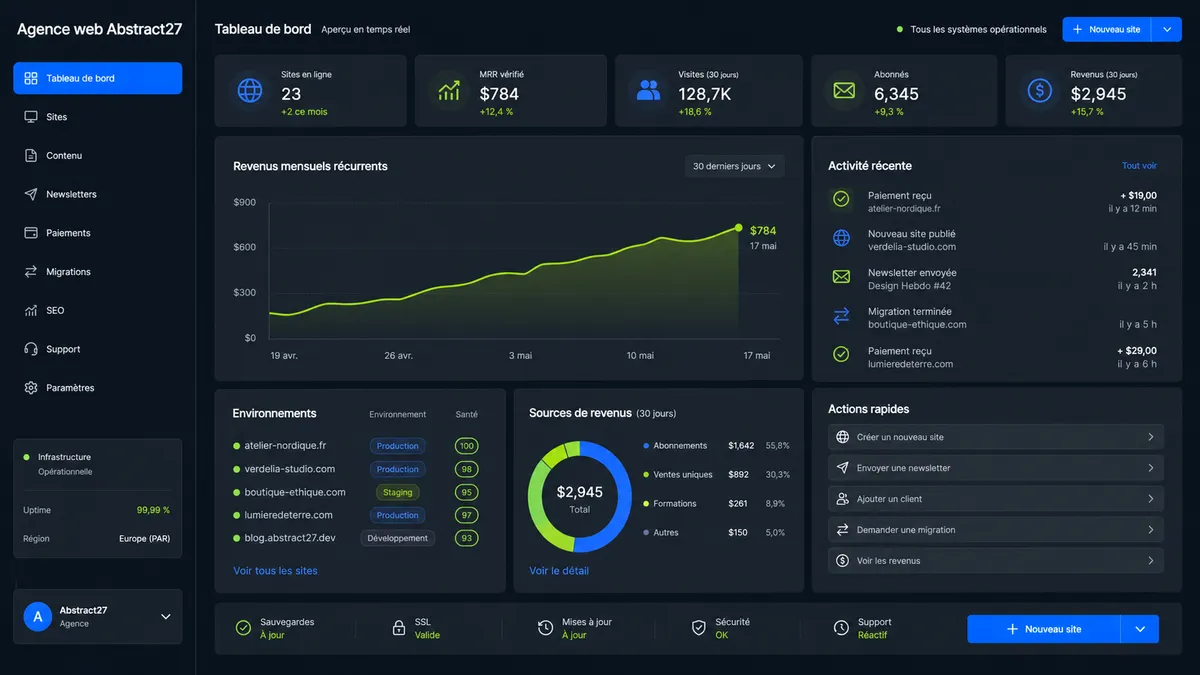Click the Production badge for lumieredeterre.com

[x=398, y=515]
